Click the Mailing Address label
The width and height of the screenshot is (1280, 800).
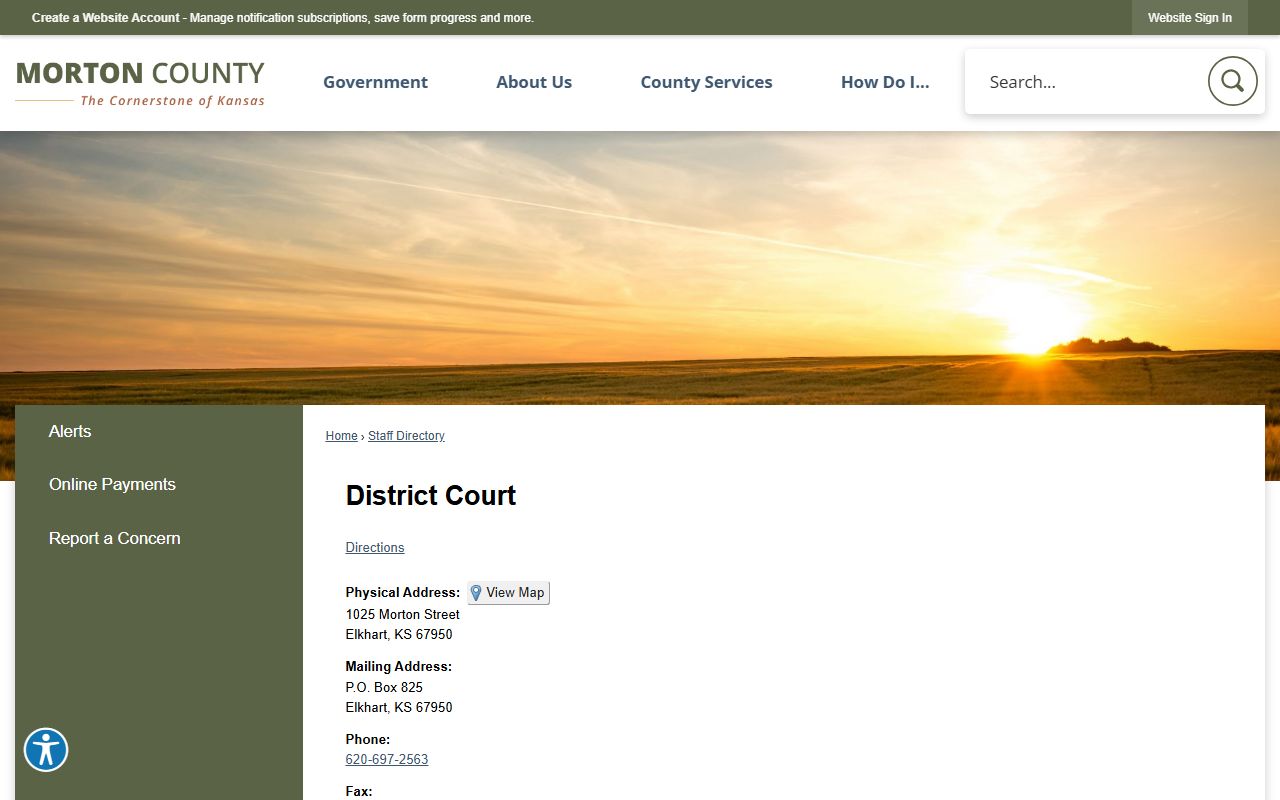[399, 666]
